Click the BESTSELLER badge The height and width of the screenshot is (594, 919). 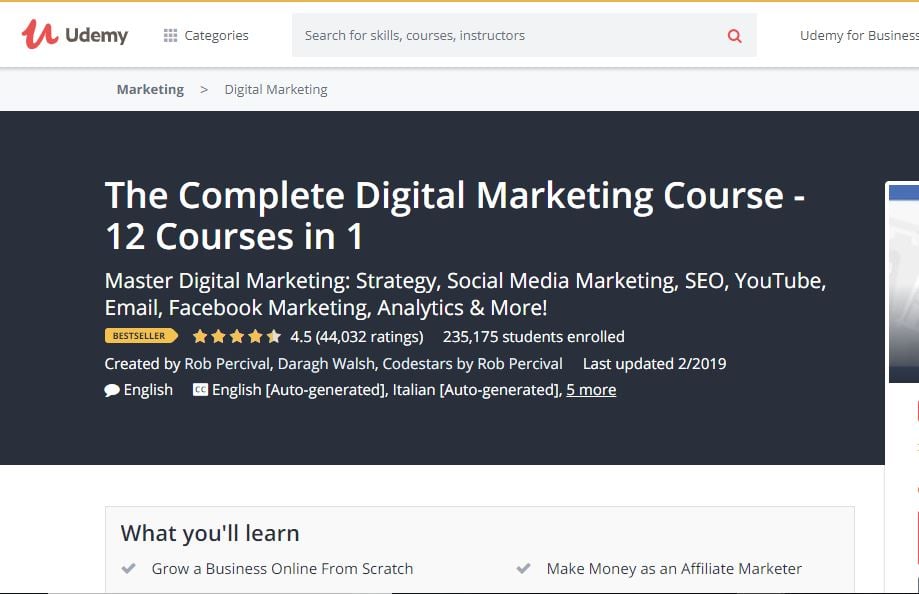pos(140,336)
